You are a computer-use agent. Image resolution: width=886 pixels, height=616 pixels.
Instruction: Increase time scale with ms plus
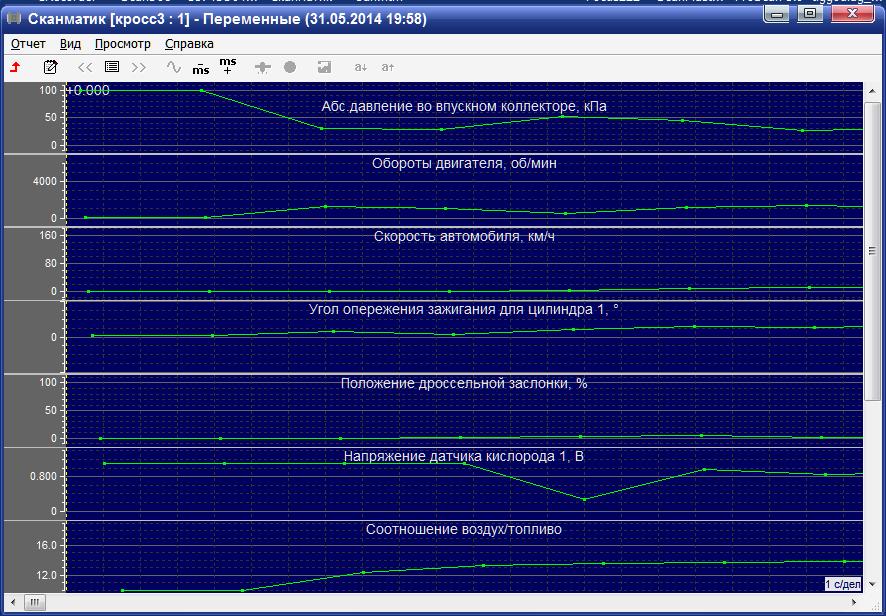pos(228,66)
